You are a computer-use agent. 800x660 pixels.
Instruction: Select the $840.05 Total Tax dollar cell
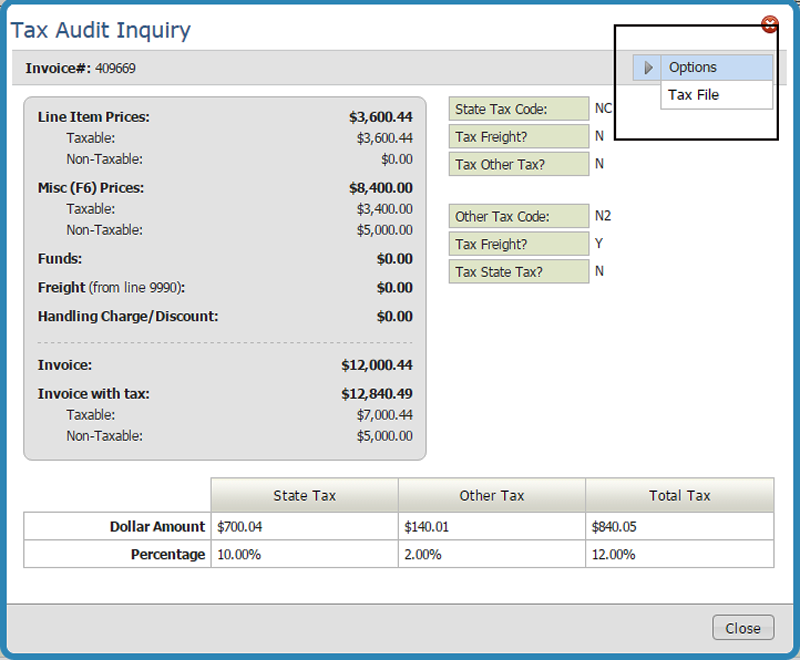(x=679, y=526)
